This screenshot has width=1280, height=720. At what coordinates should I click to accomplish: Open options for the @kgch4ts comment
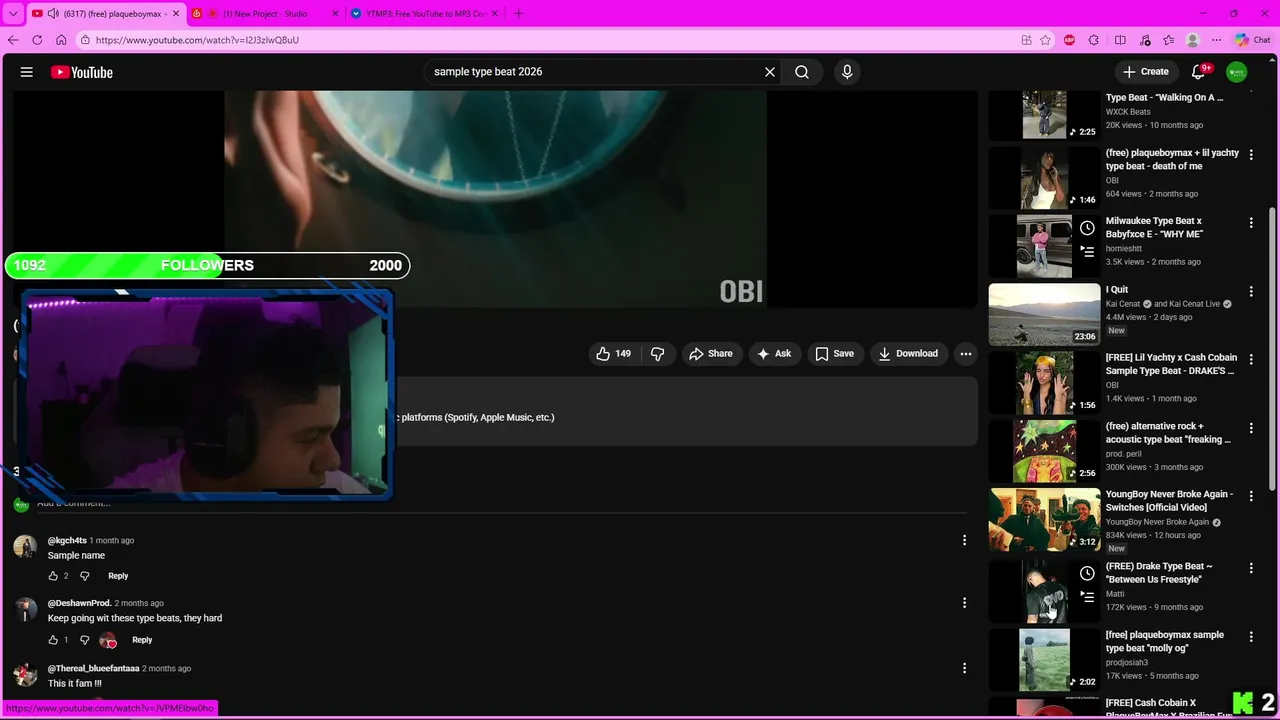click(964, 540)
